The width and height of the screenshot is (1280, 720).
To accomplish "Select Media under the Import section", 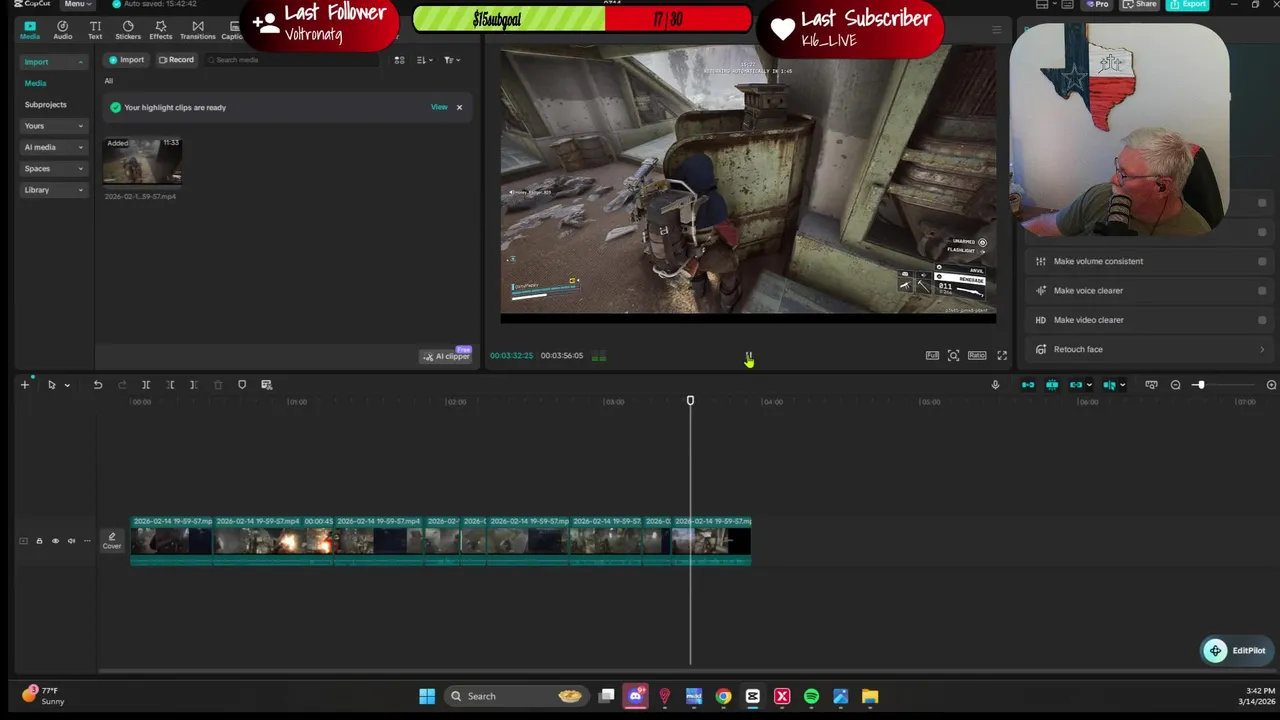I will pos(35,83).
